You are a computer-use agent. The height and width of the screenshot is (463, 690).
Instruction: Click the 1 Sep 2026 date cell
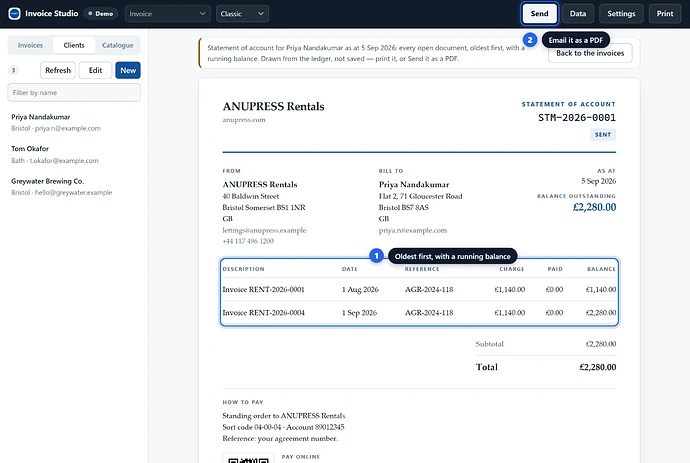click(x=359, y=313)
